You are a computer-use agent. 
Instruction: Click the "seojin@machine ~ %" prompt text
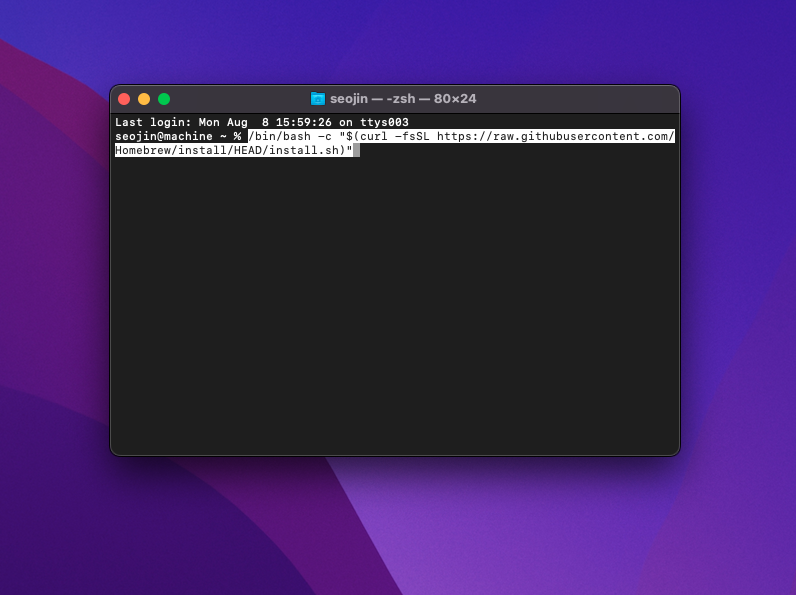(x=178, y=137)
